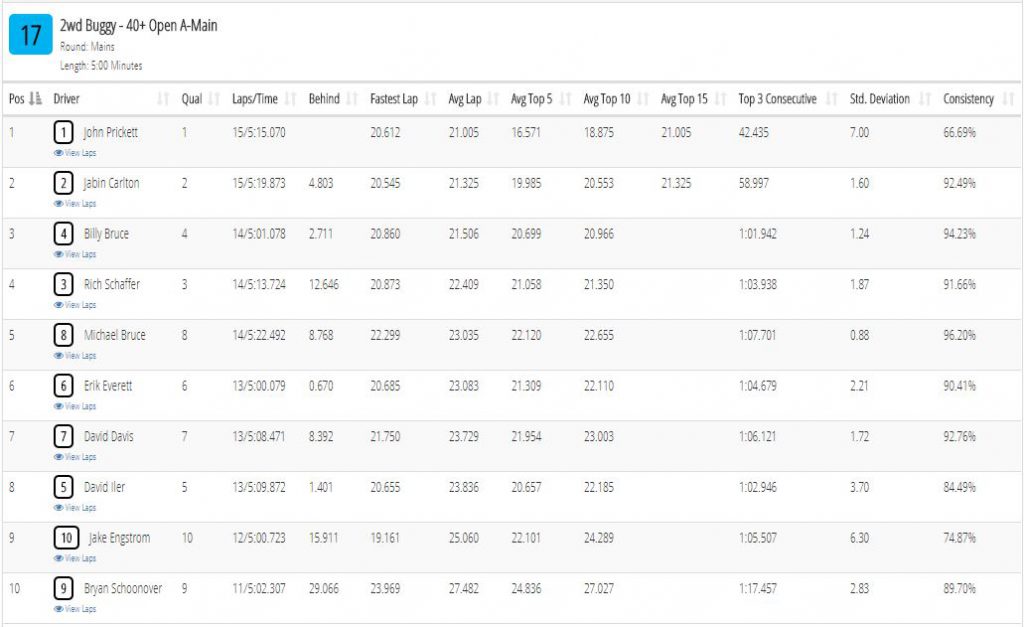Open View Laps under Jake Engstrom
Viewport: 1024px width, 627px height.
75,558
